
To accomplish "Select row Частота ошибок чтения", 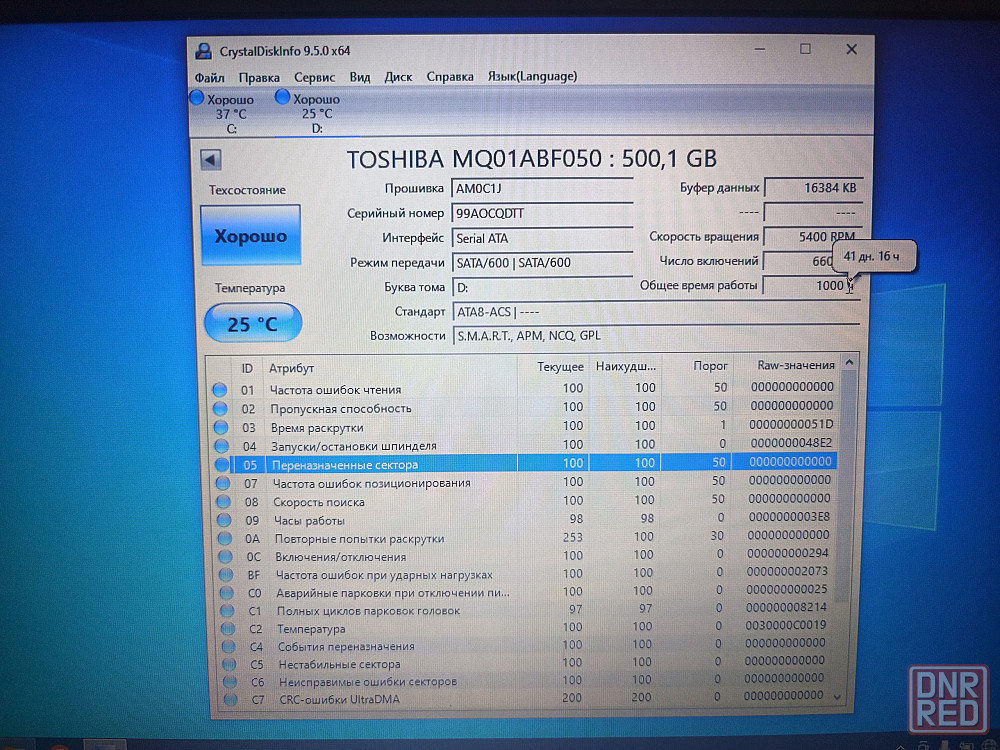I will (x=523, y=388).
